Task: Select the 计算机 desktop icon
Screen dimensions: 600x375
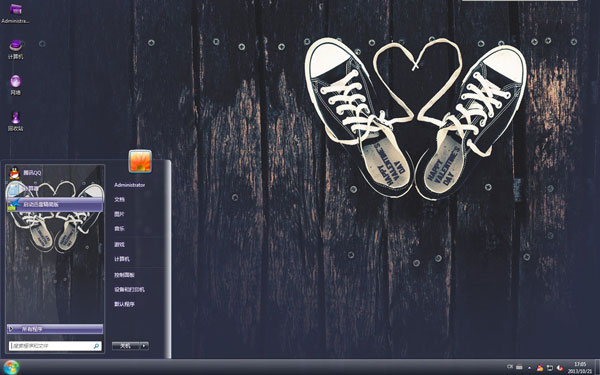Action: [15, 49]
